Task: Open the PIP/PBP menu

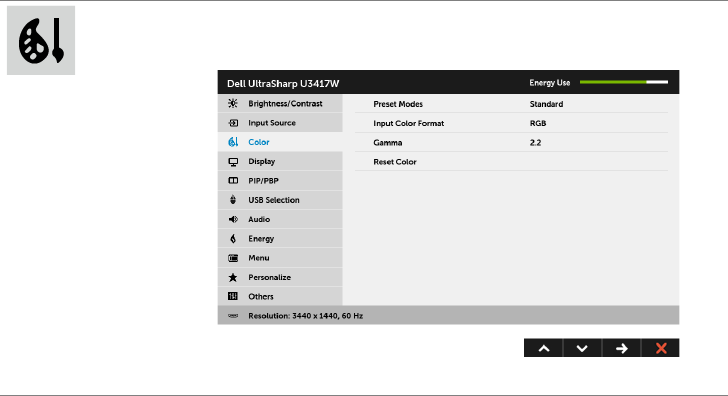Action: click(280, 181)
